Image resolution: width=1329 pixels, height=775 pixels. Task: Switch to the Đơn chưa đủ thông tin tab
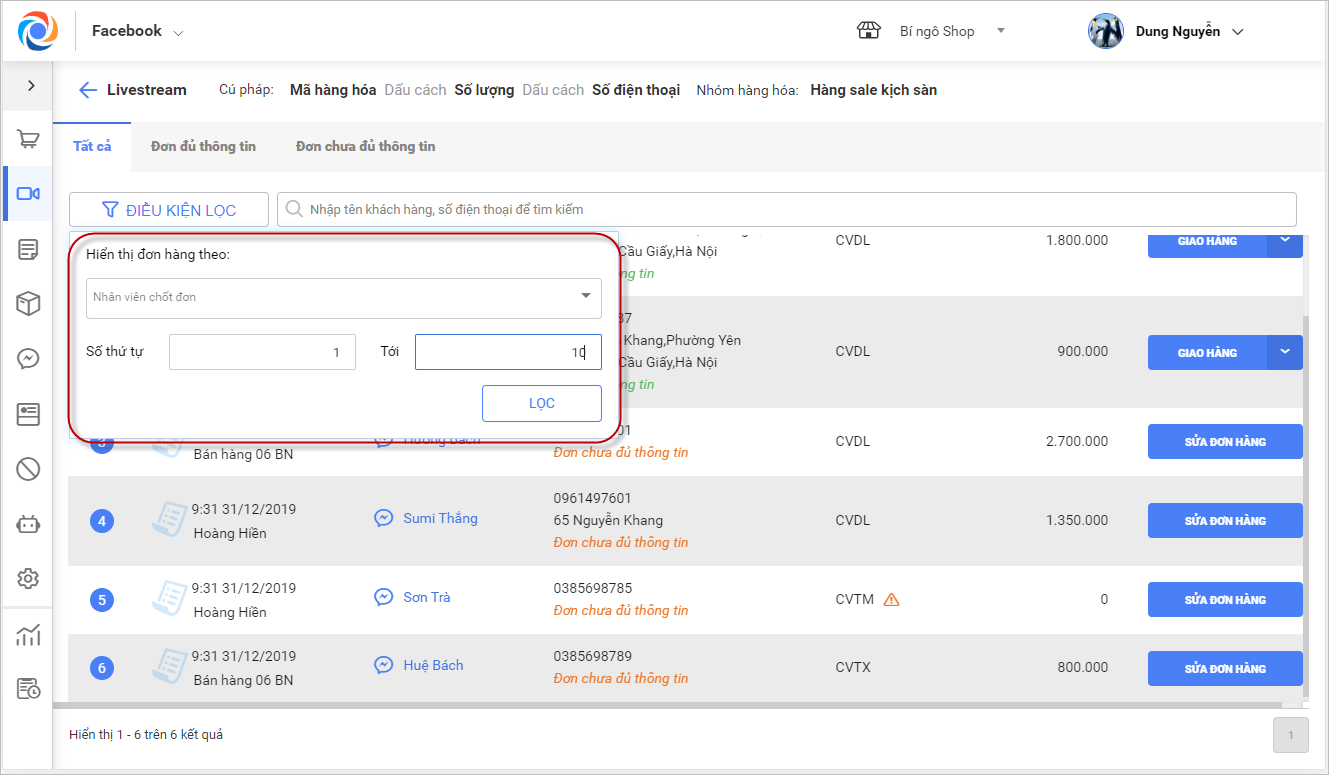click(365, 146)
